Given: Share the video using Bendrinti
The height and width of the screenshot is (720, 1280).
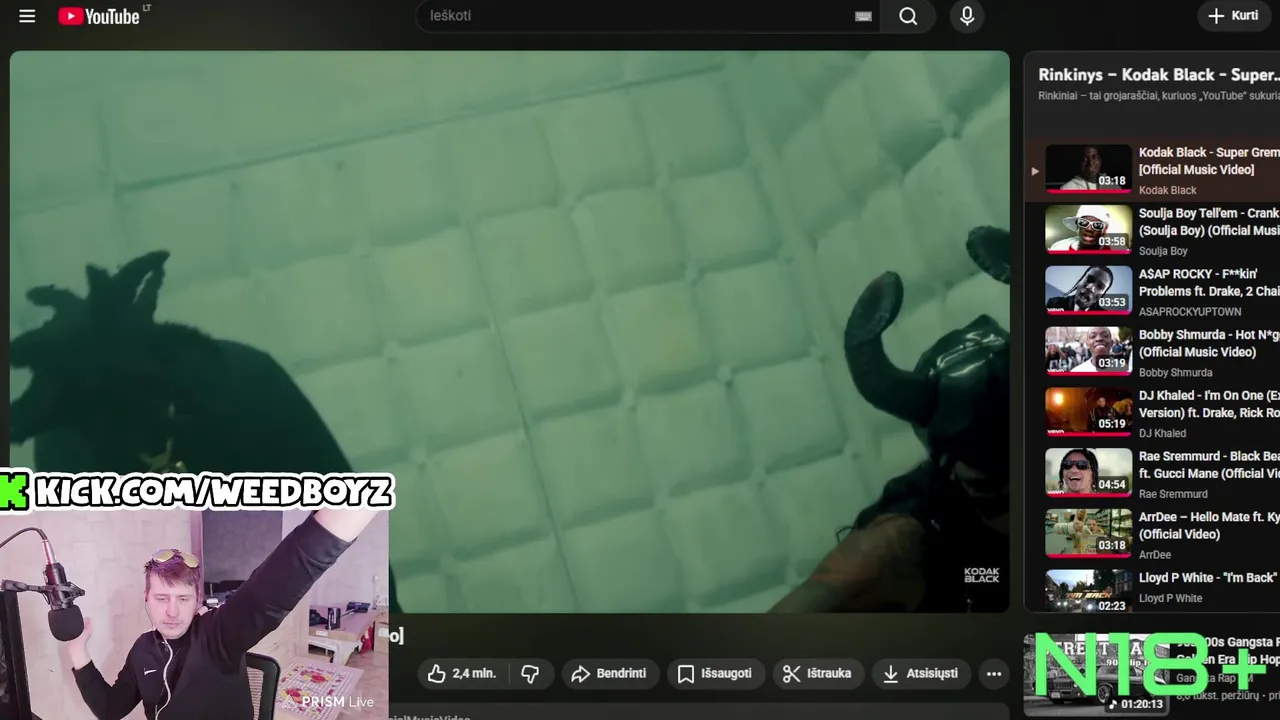Looking at the screenshot, I should point(608,674).
